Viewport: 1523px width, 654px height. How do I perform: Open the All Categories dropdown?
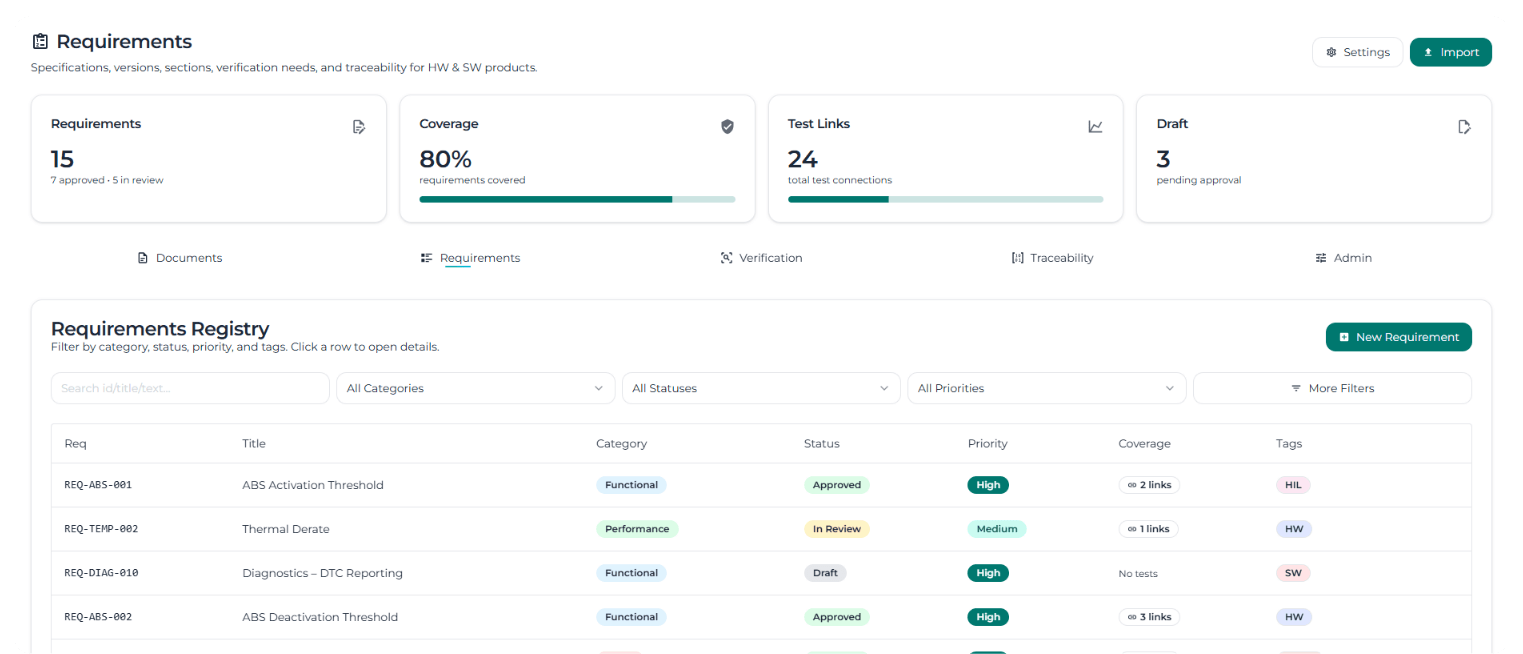[475, 388]
